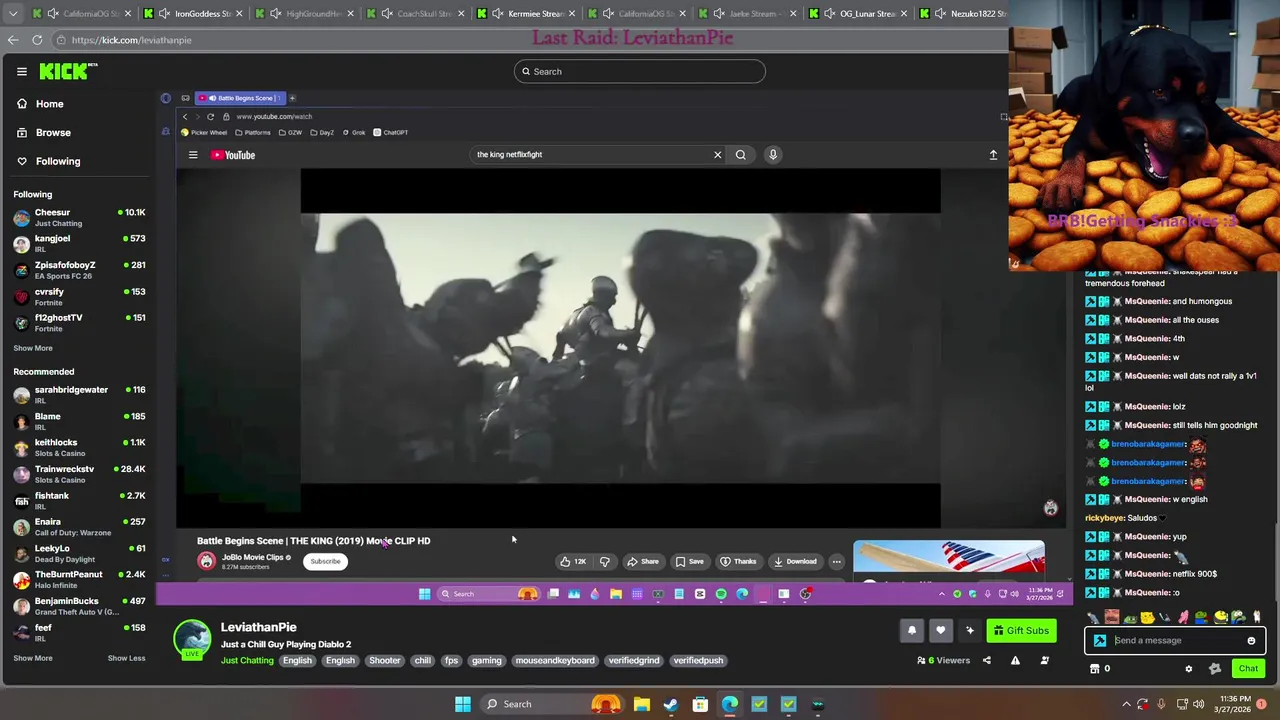Open Following in the Kick sidebar
Viewport: 1280px width, 720px height.
58,161
